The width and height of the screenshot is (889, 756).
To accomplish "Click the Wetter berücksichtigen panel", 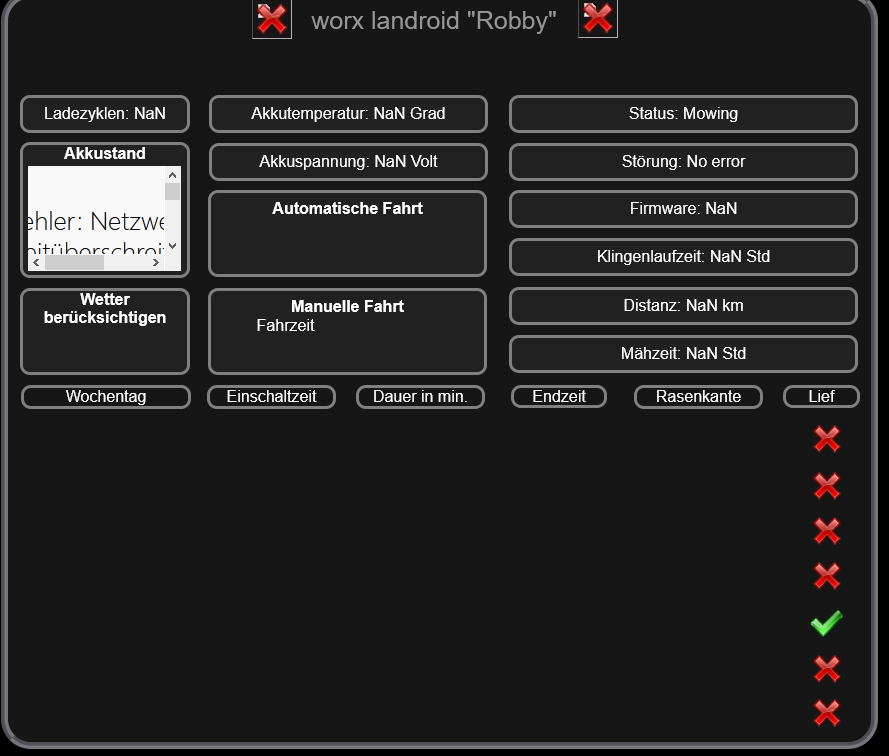I will (x=105, y=331).
